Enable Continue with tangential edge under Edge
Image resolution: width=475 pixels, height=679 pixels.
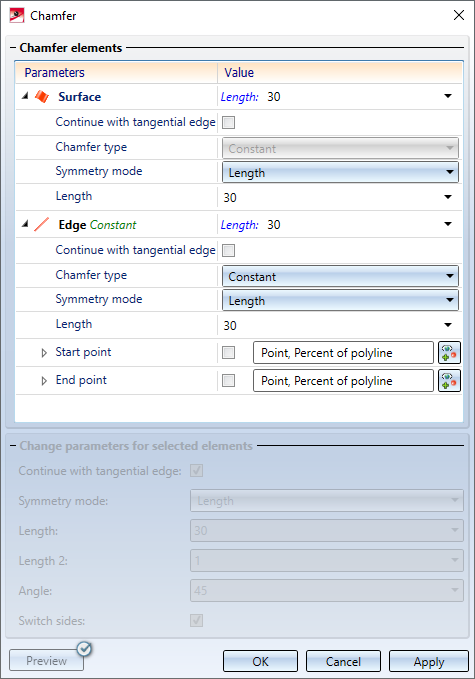pos(229,250)
